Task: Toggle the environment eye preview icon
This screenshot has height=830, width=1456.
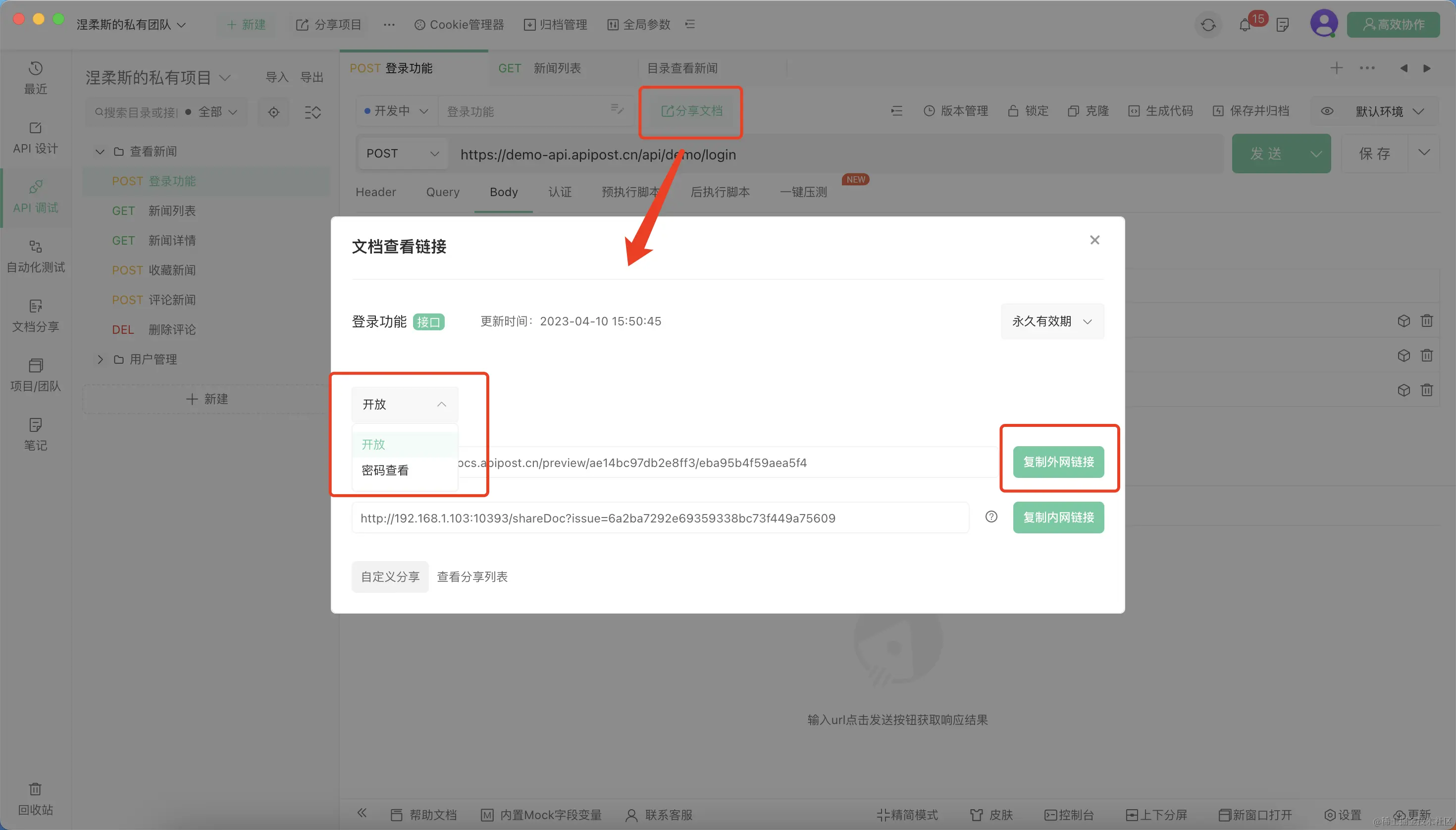Action: (1327, 111)
